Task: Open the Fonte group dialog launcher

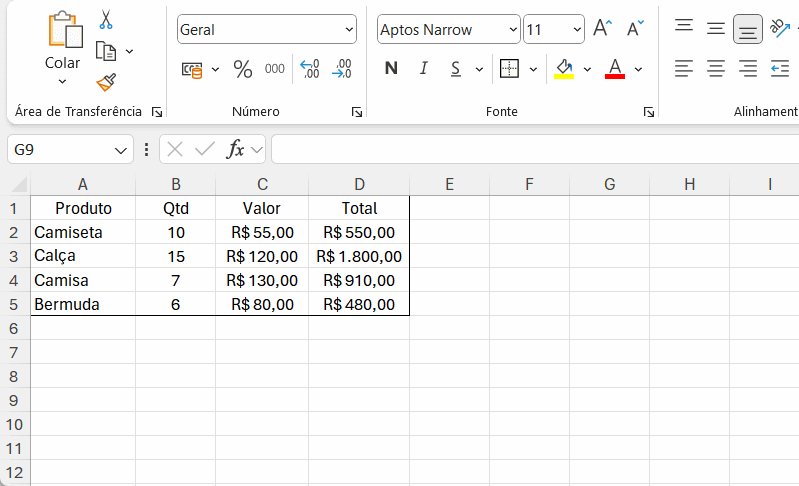Action: pos(649,112)
